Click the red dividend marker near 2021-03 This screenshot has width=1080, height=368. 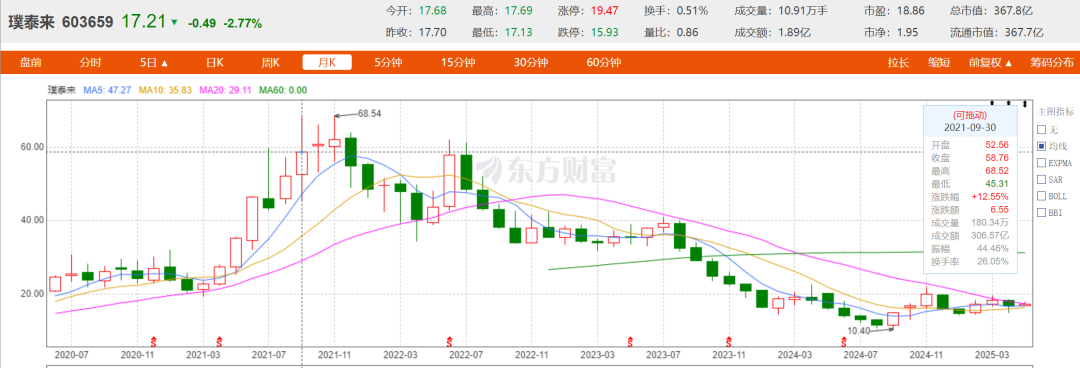[x=220, y=341]
